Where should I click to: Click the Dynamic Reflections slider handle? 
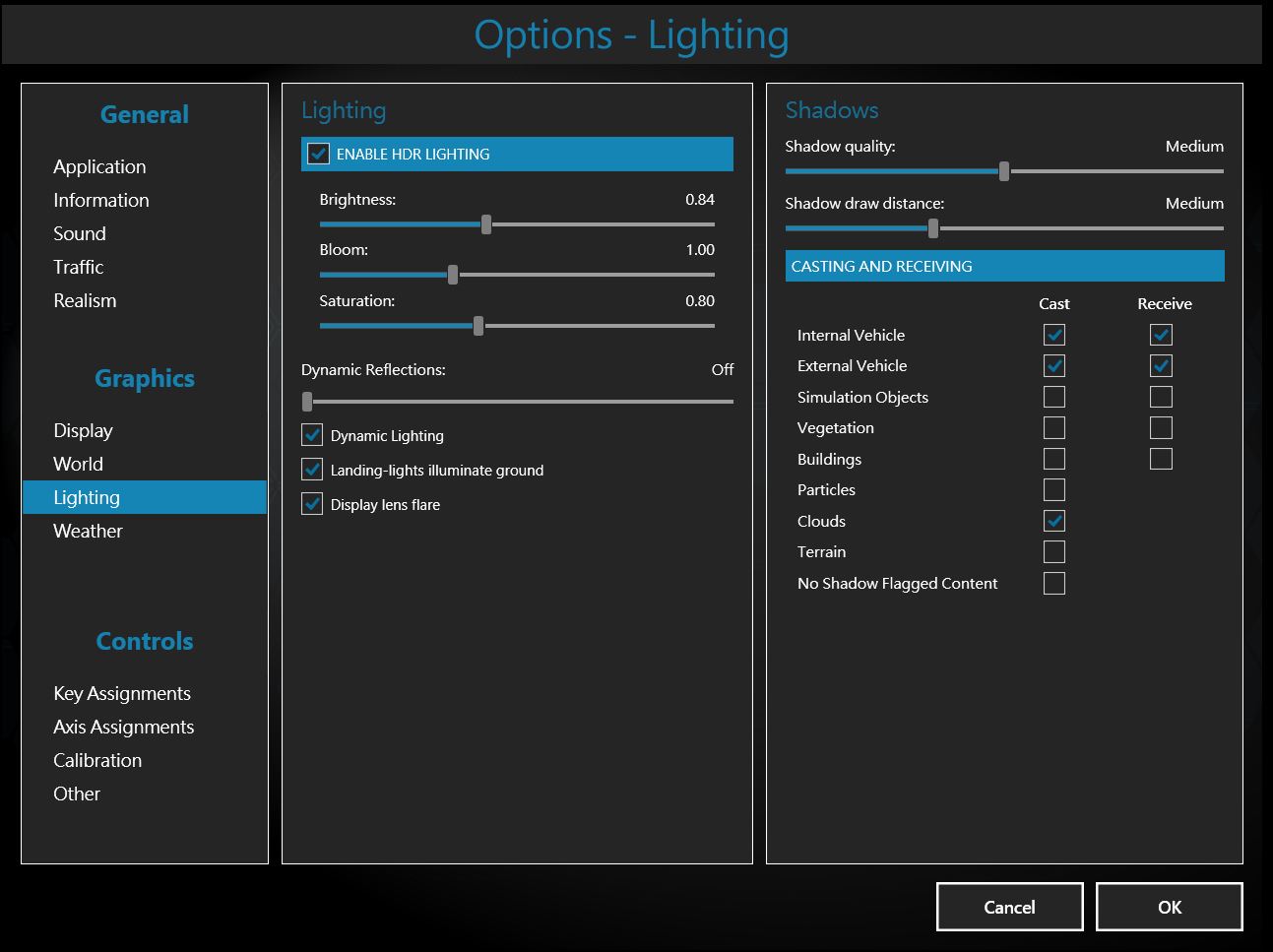coord(307,402)
